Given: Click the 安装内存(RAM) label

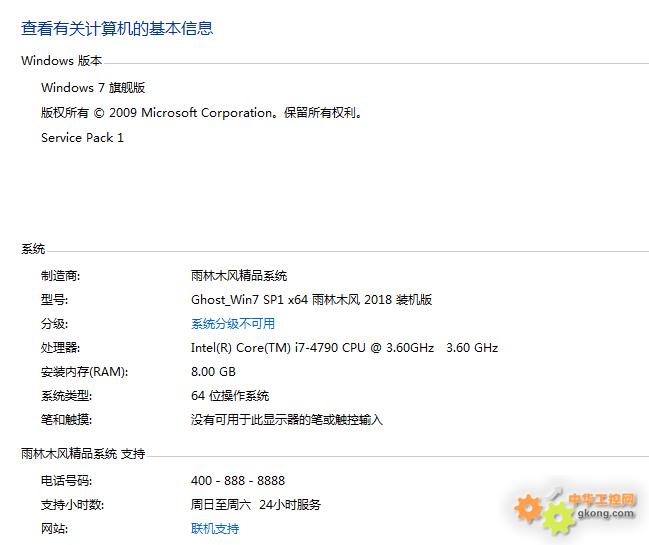Looking at the screenshot, I should [84, 372].
